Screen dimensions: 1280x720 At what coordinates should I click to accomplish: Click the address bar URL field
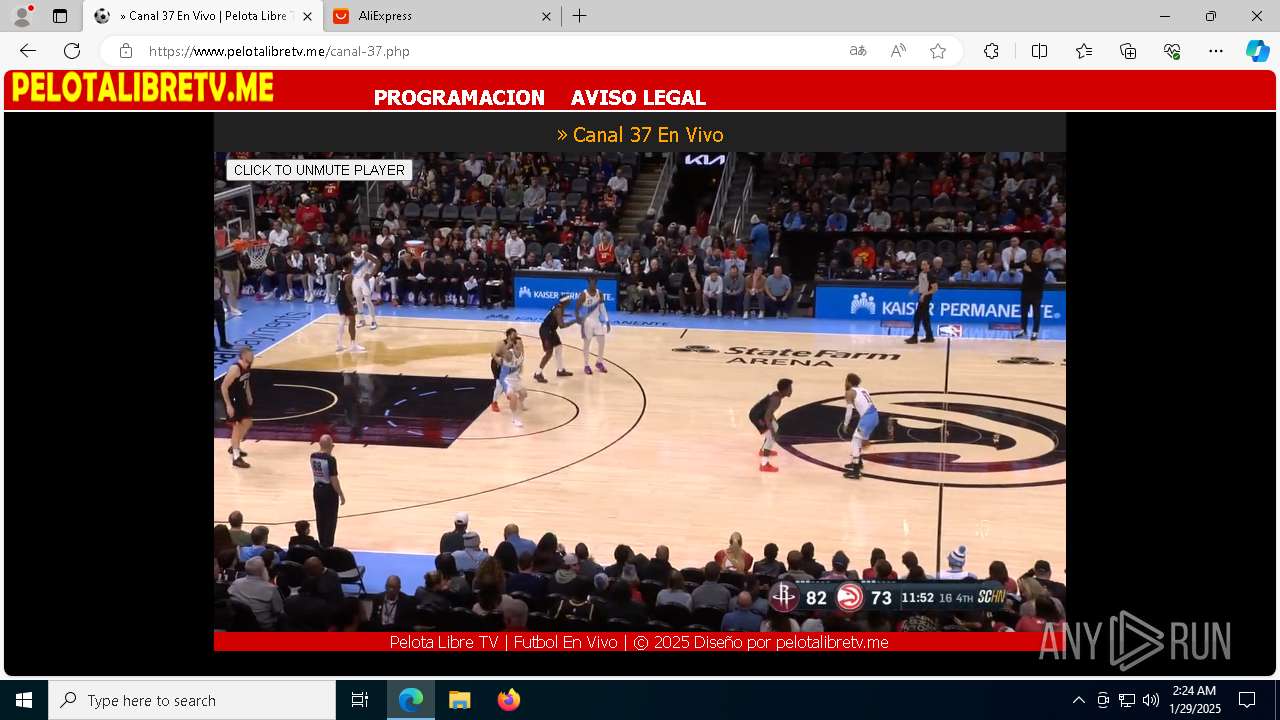490,51
